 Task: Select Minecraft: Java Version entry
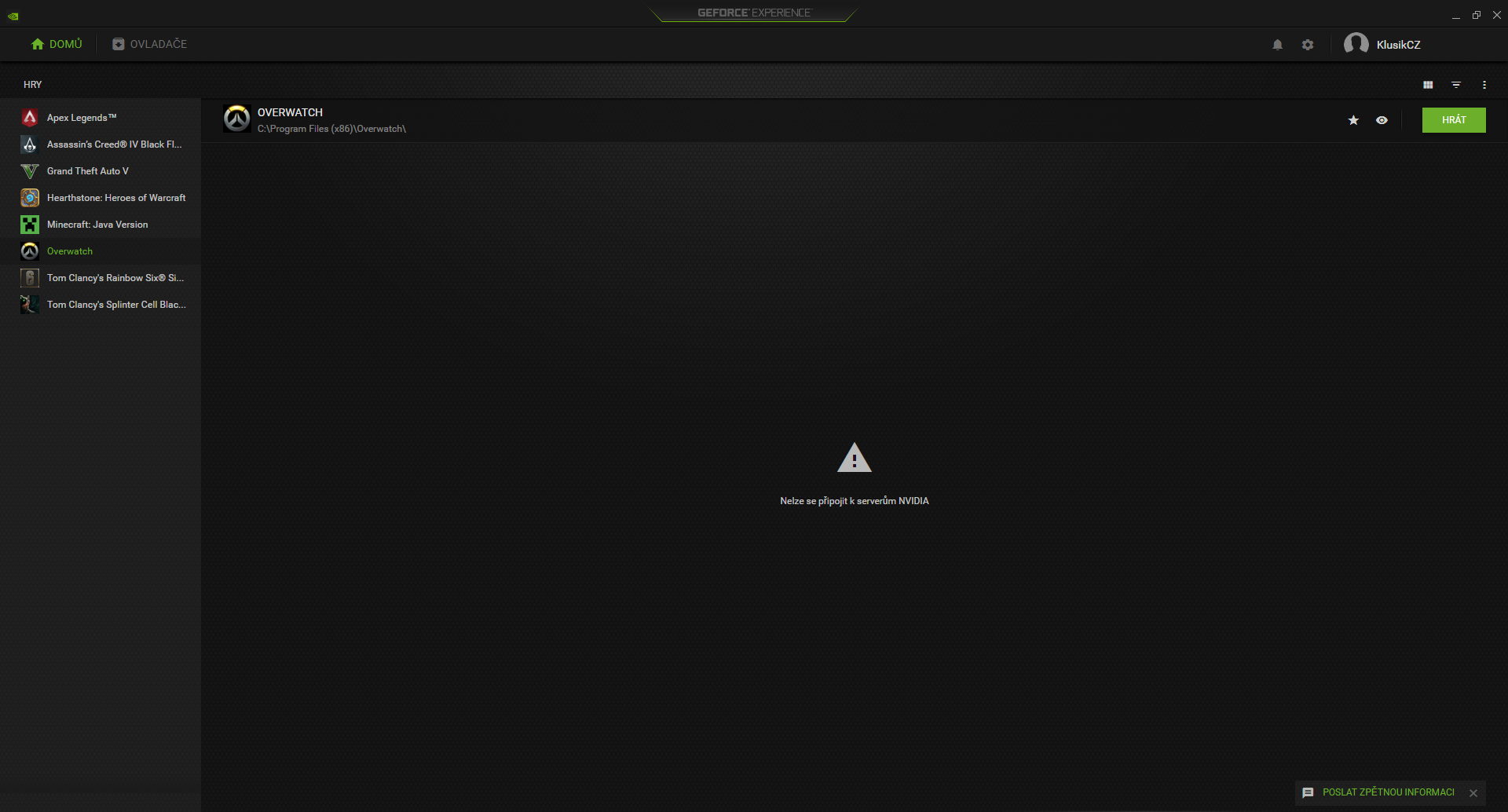click(101, 225)
